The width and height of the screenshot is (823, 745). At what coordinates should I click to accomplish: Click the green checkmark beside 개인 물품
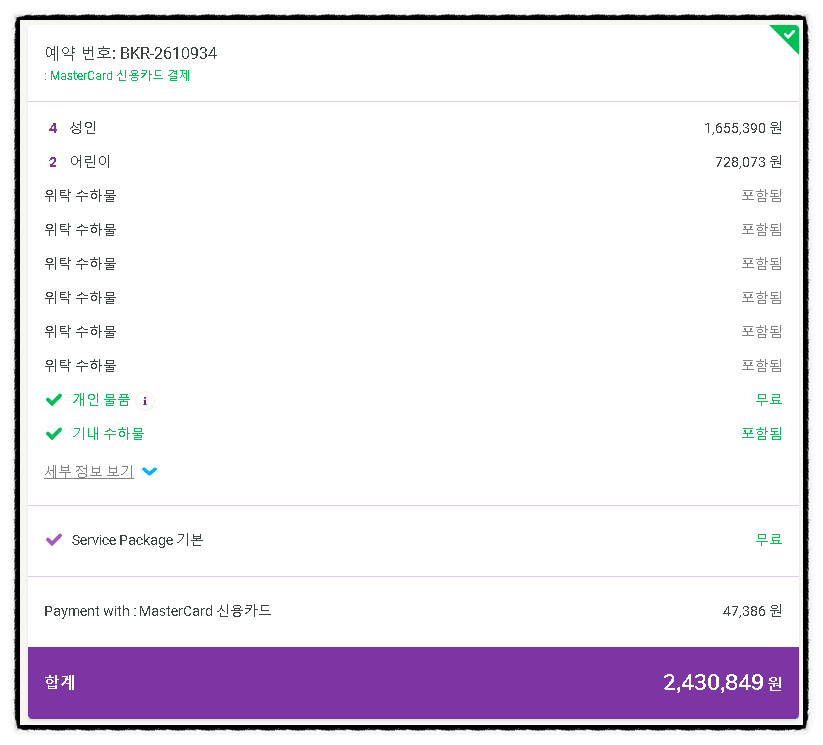[54, 400]
